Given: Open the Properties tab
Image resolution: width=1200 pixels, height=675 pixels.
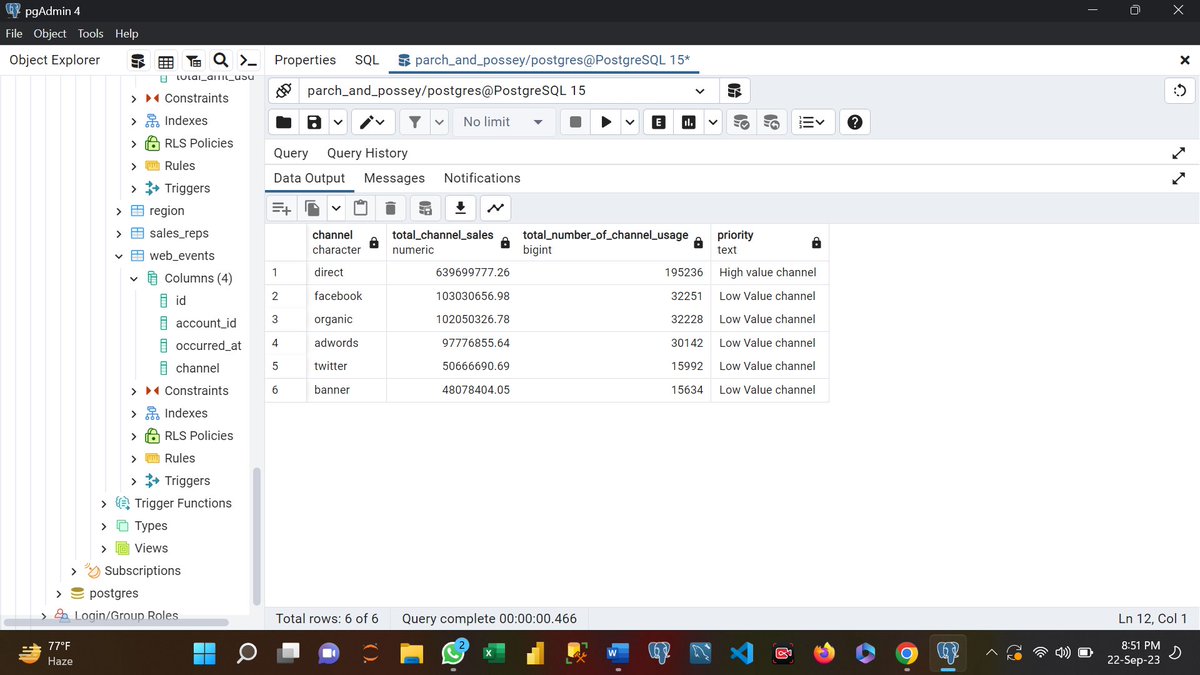Looking at the screenshot, I should pos(305,60).
